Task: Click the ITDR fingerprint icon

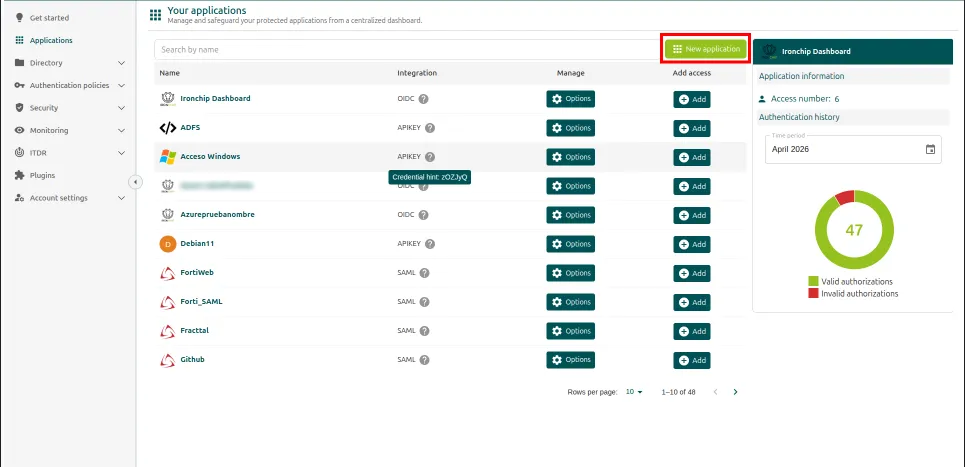Action: click(19, 153)
